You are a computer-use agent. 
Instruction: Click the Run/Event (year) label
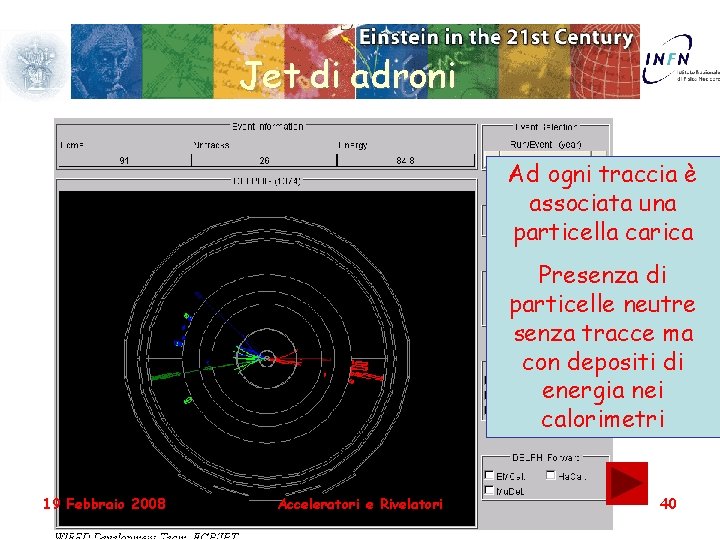point(546,144)
